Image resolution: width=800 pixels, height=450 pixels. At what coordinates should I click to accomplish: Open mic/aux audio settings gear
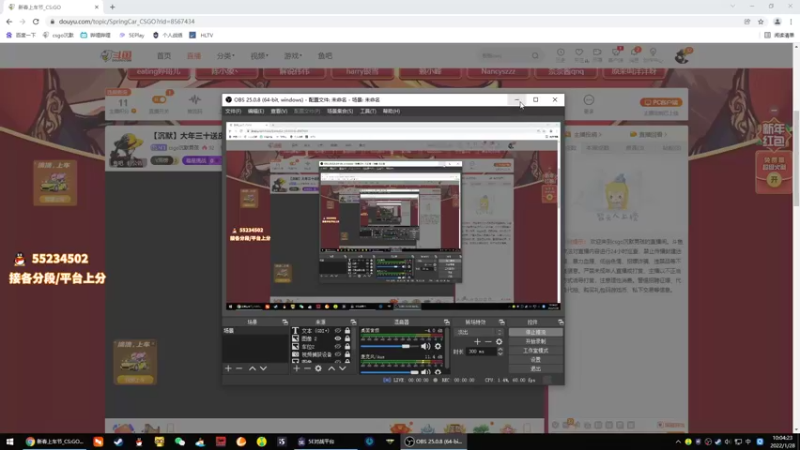438,372
